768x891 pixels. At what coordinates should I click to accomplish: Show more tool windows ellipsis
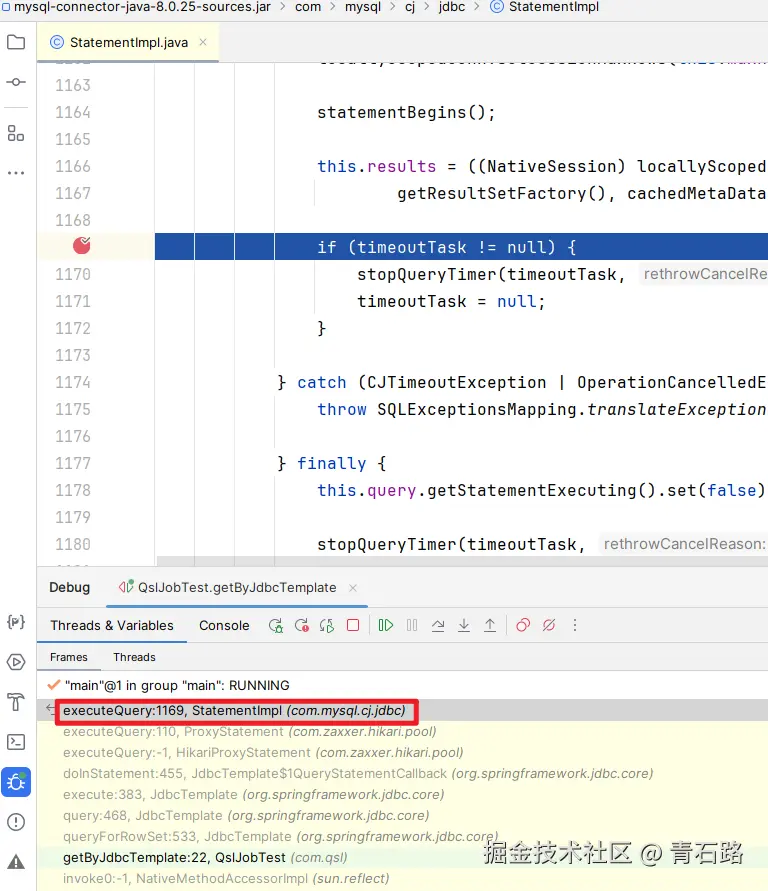(x=16, y=172)
